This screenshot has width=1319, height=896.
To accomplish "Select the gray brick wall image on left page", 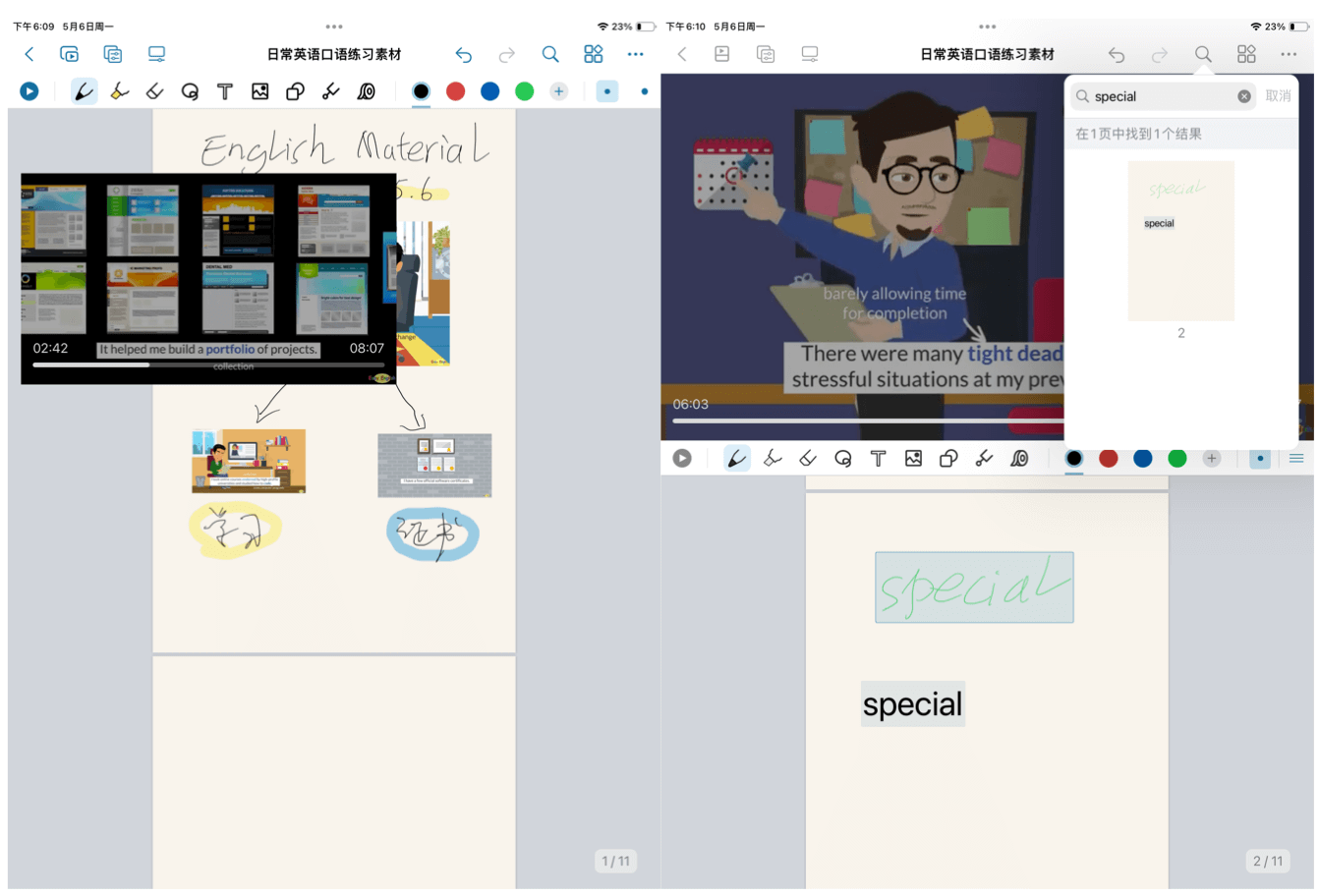I will (x=434, y=465).
